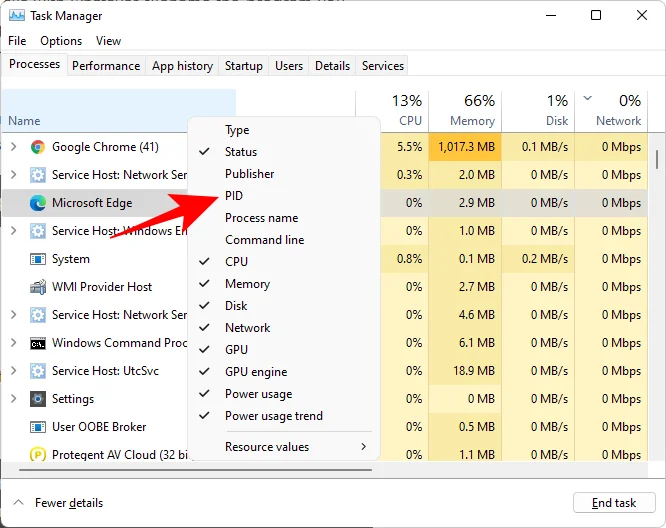
Task: Uncheck the CPU column option
Action: [204, 262]
